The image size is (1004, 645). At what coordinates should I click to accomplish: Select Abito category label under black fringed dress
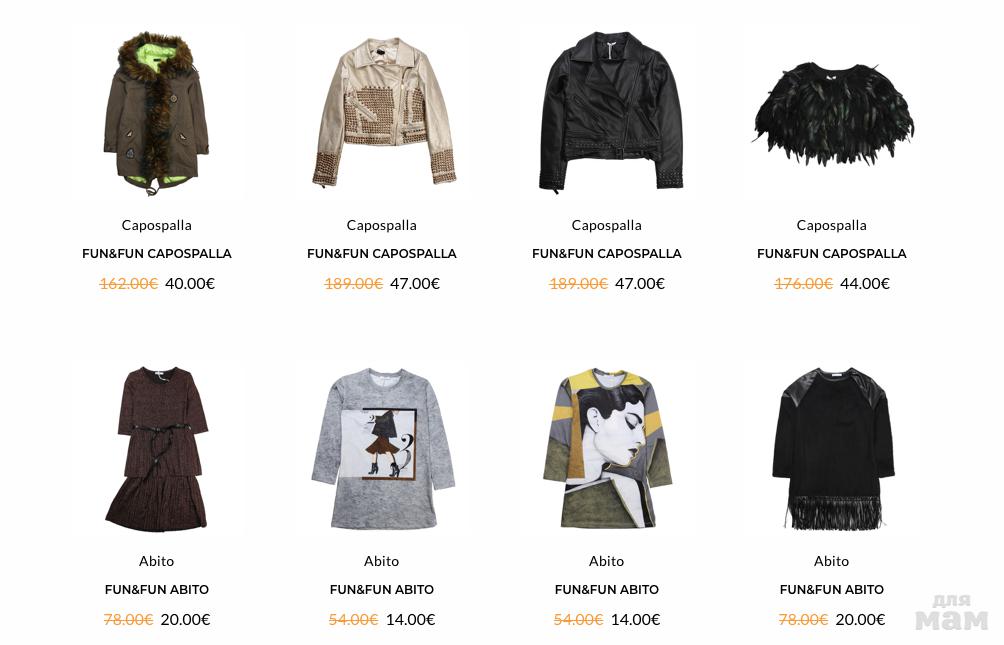pyautogui.click(x=832, y=561)
